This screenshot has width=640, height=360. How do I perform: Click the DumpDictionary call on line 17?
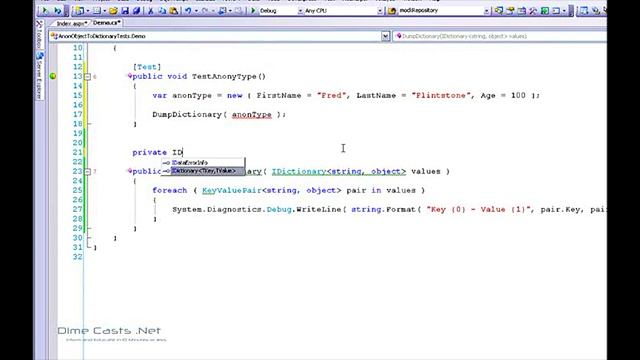[x=187, y=115]
